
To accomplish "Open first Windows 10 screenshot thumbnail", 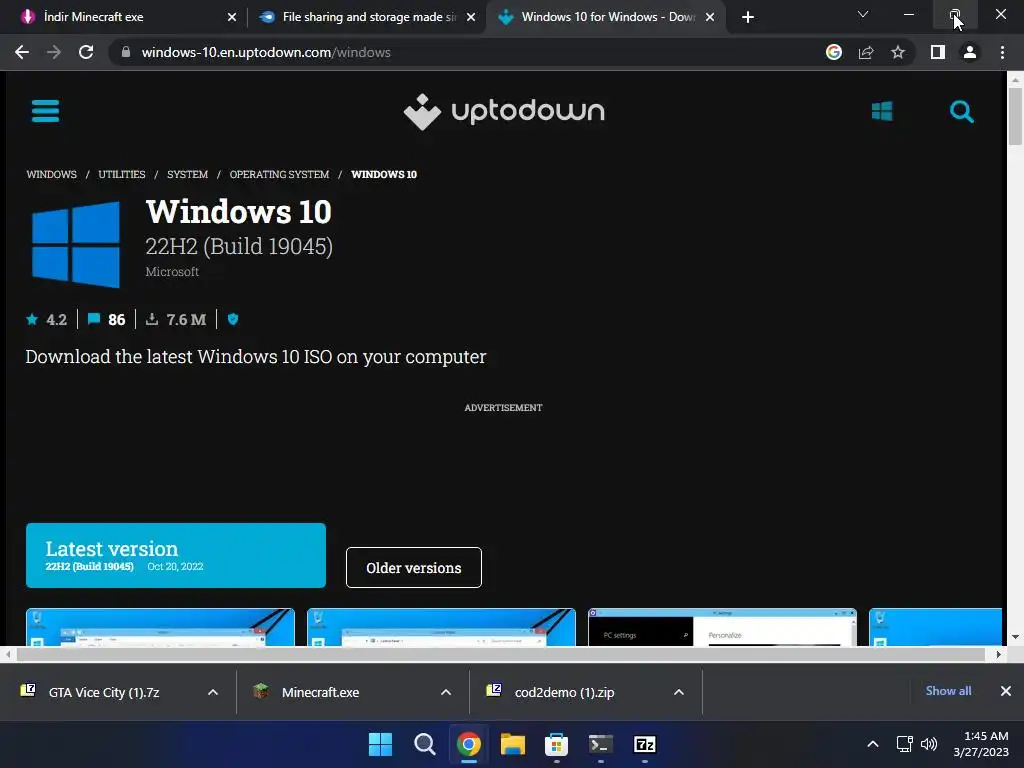I will pyautogui.click(x=160, y=627).
